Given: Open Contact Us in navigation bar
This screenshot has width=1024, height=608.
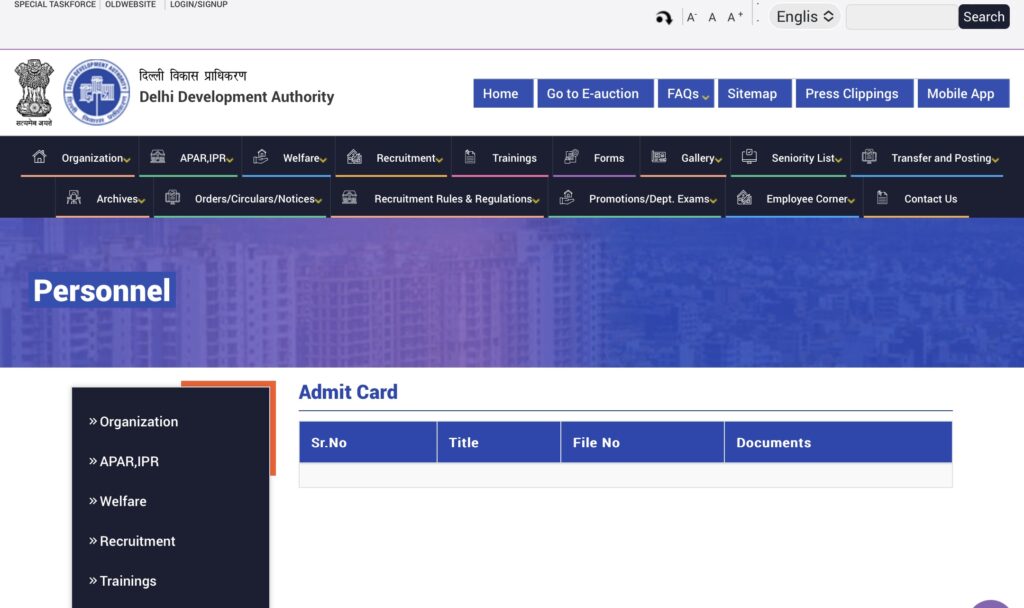Looking at the screenshot, I should tap(930, 199).
